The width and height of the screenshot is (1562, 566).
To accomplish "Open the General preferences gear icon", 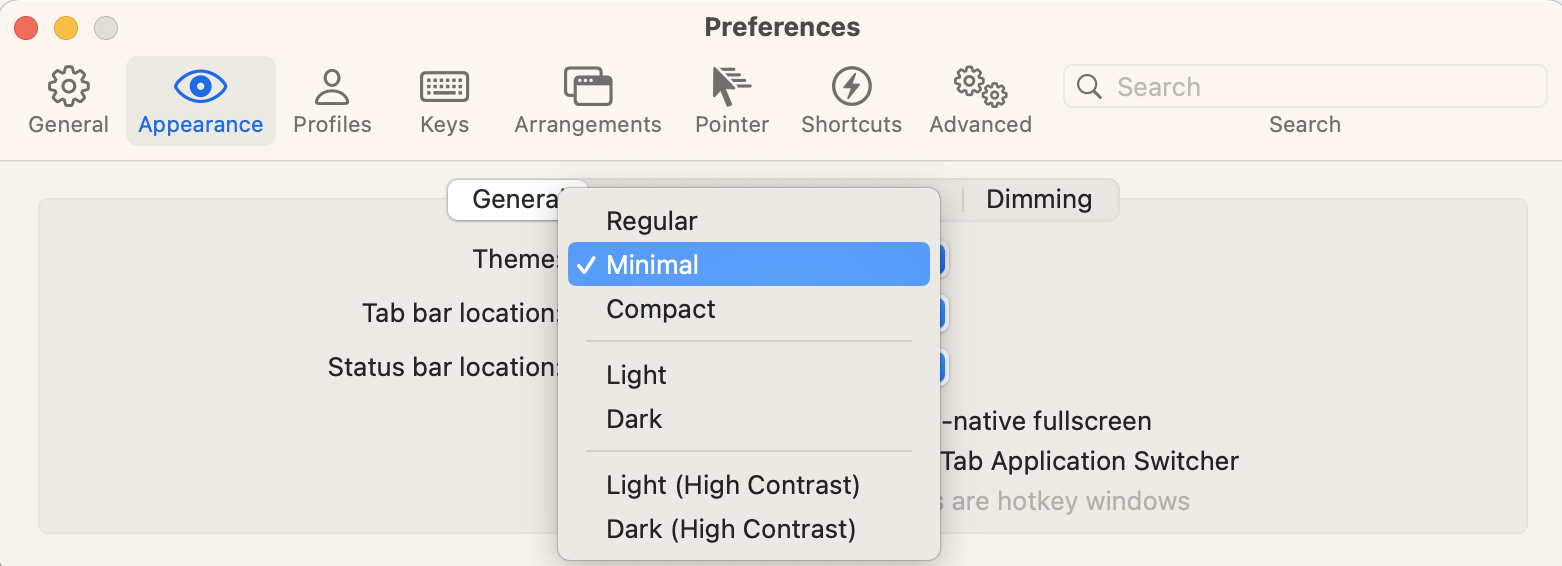I will coord(68,87).
